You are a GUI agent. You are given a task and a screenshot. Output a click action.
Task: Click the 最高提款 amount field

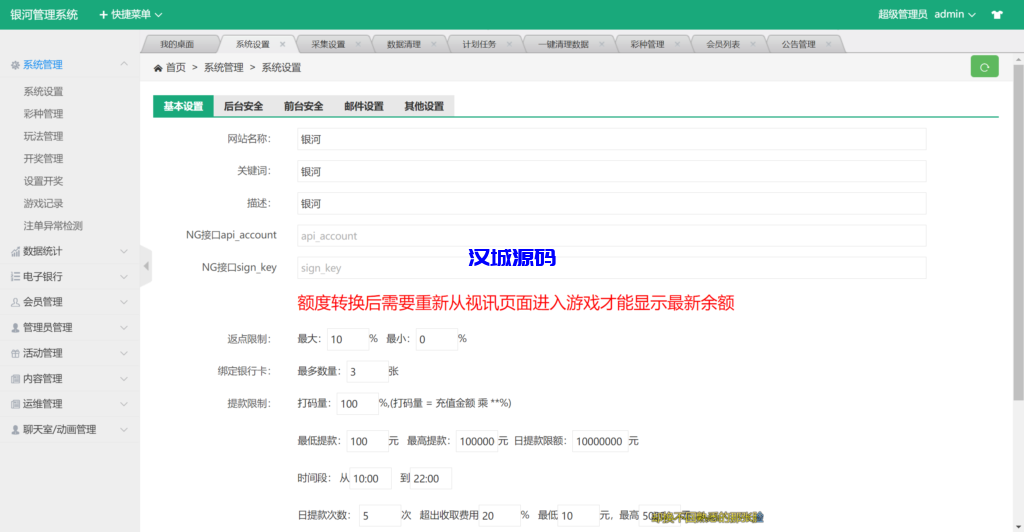tap(477, 441)
